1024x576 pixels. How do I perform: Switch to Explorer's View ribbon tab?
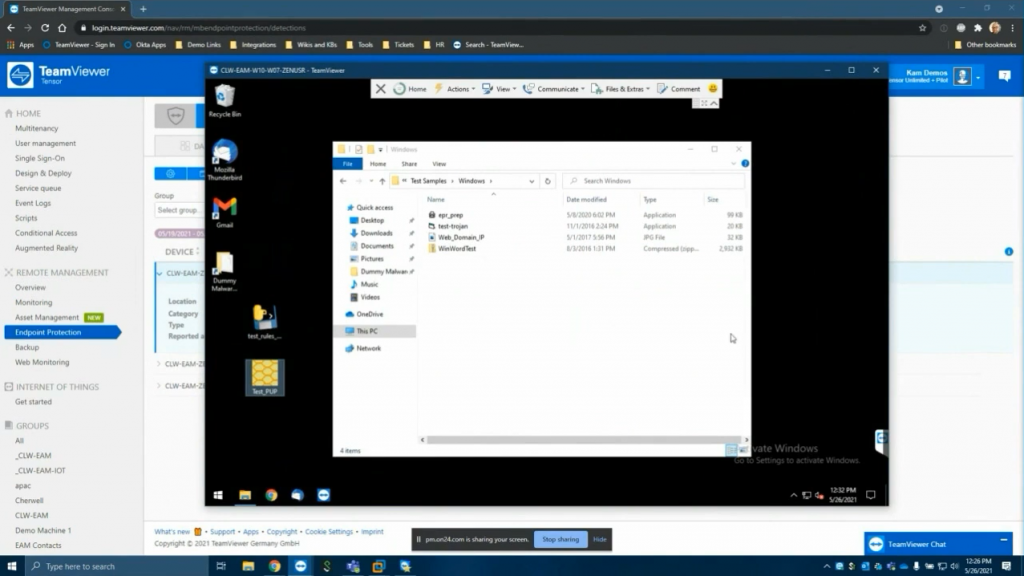pyautogui.click(x=440, y=164)
